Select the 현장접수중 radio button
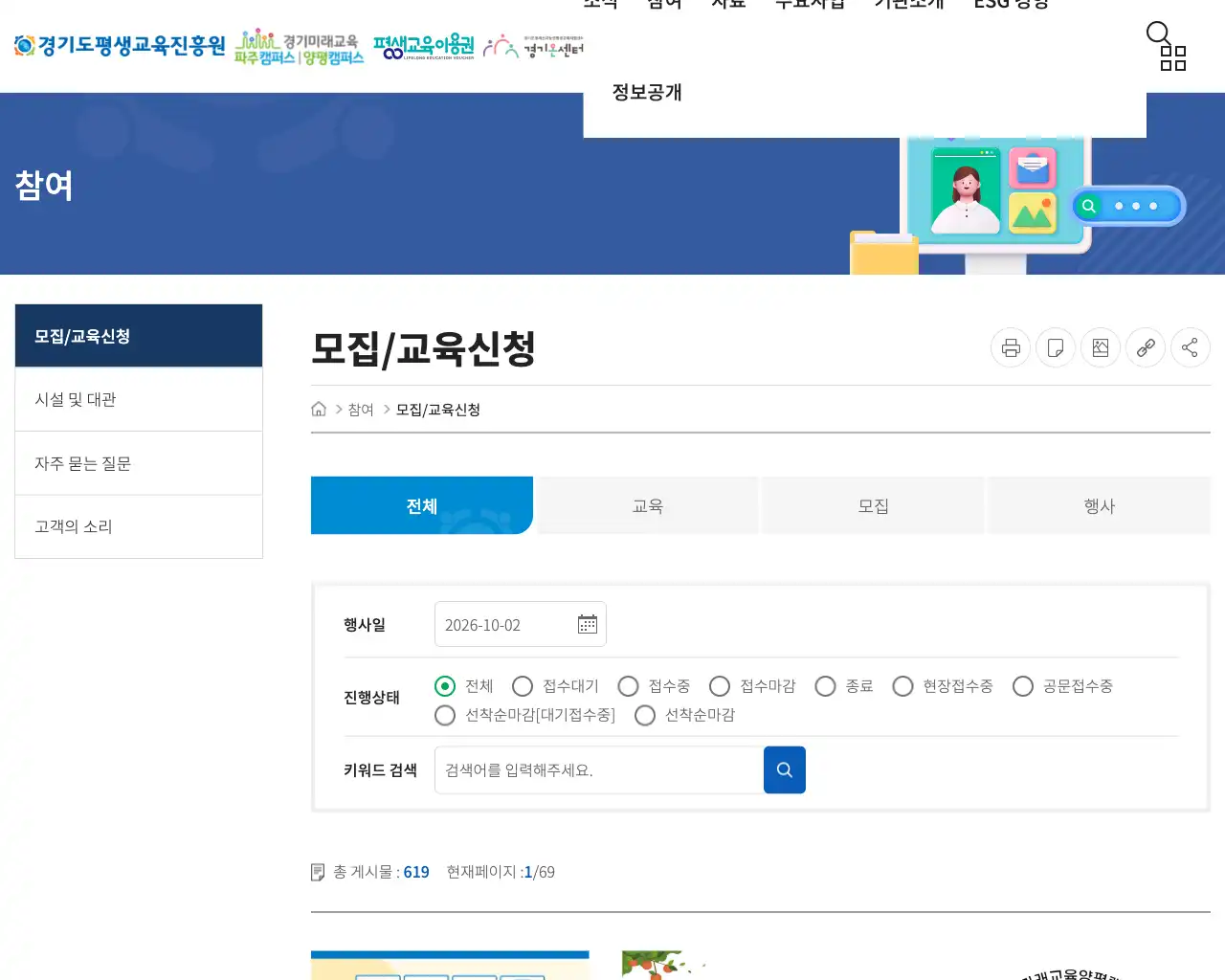Image resolution: width=1225 pixels, height=980 pixels. point(902,686)
